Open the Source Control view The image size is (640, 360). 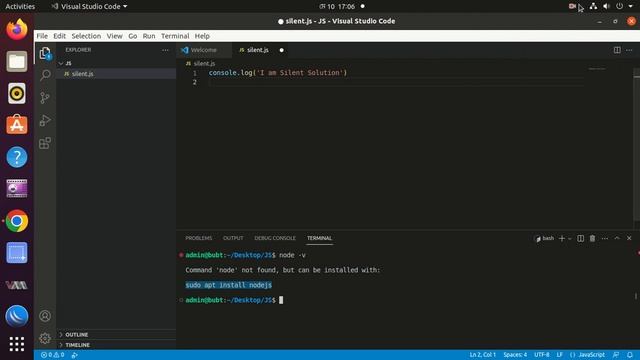pyautogui.click(x=45, y=98)
